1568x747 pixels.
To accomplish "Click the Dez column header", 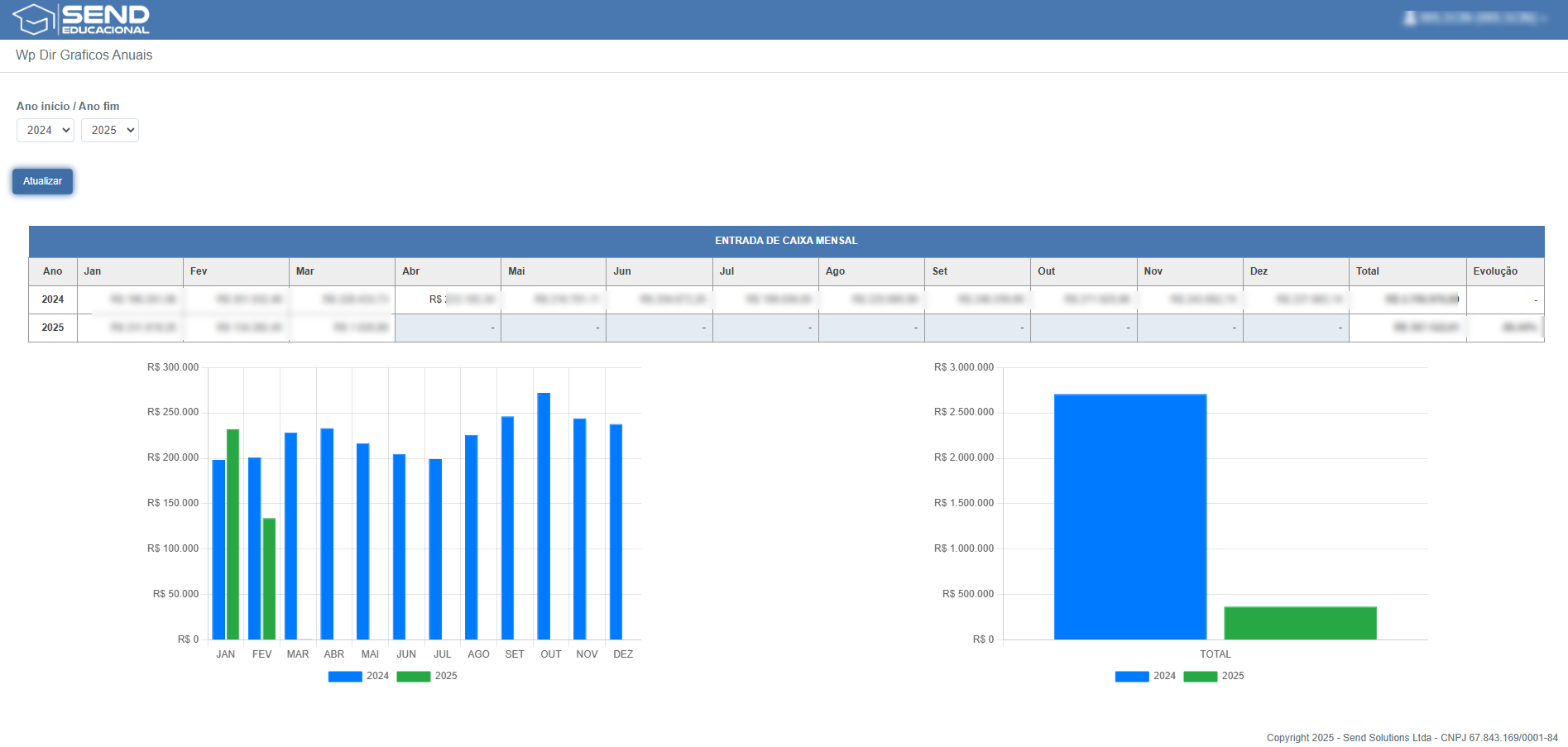I will click(x=1296, y=271).
